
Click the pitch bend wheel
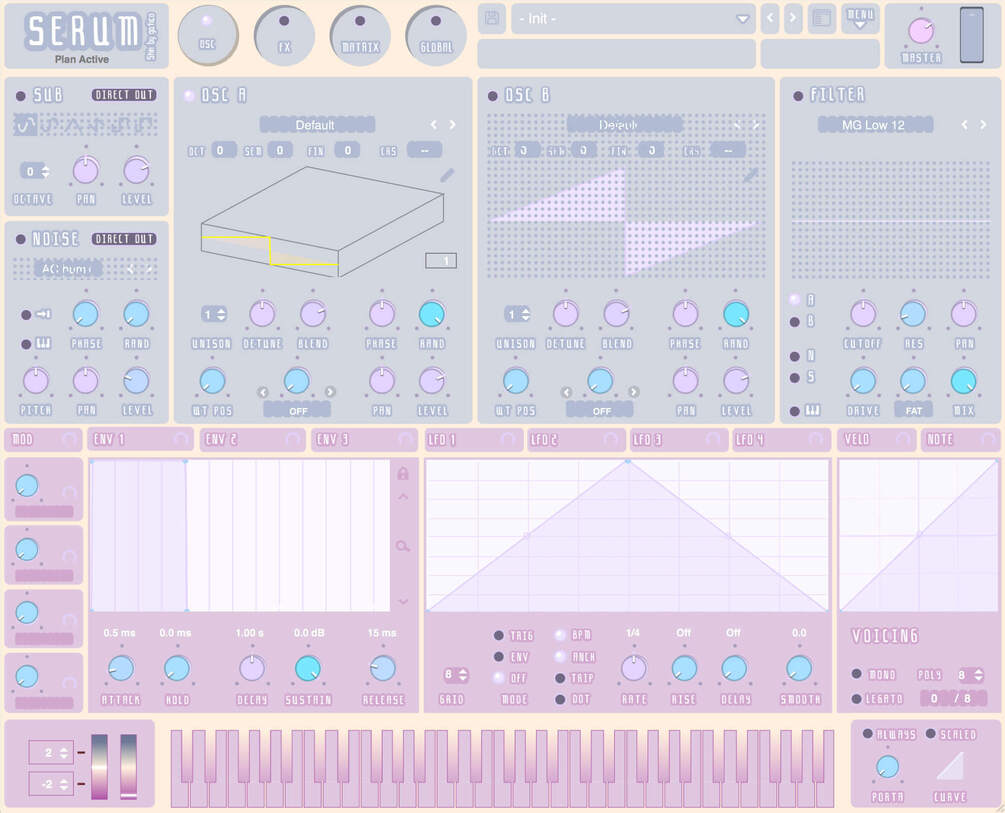[99, 767]
